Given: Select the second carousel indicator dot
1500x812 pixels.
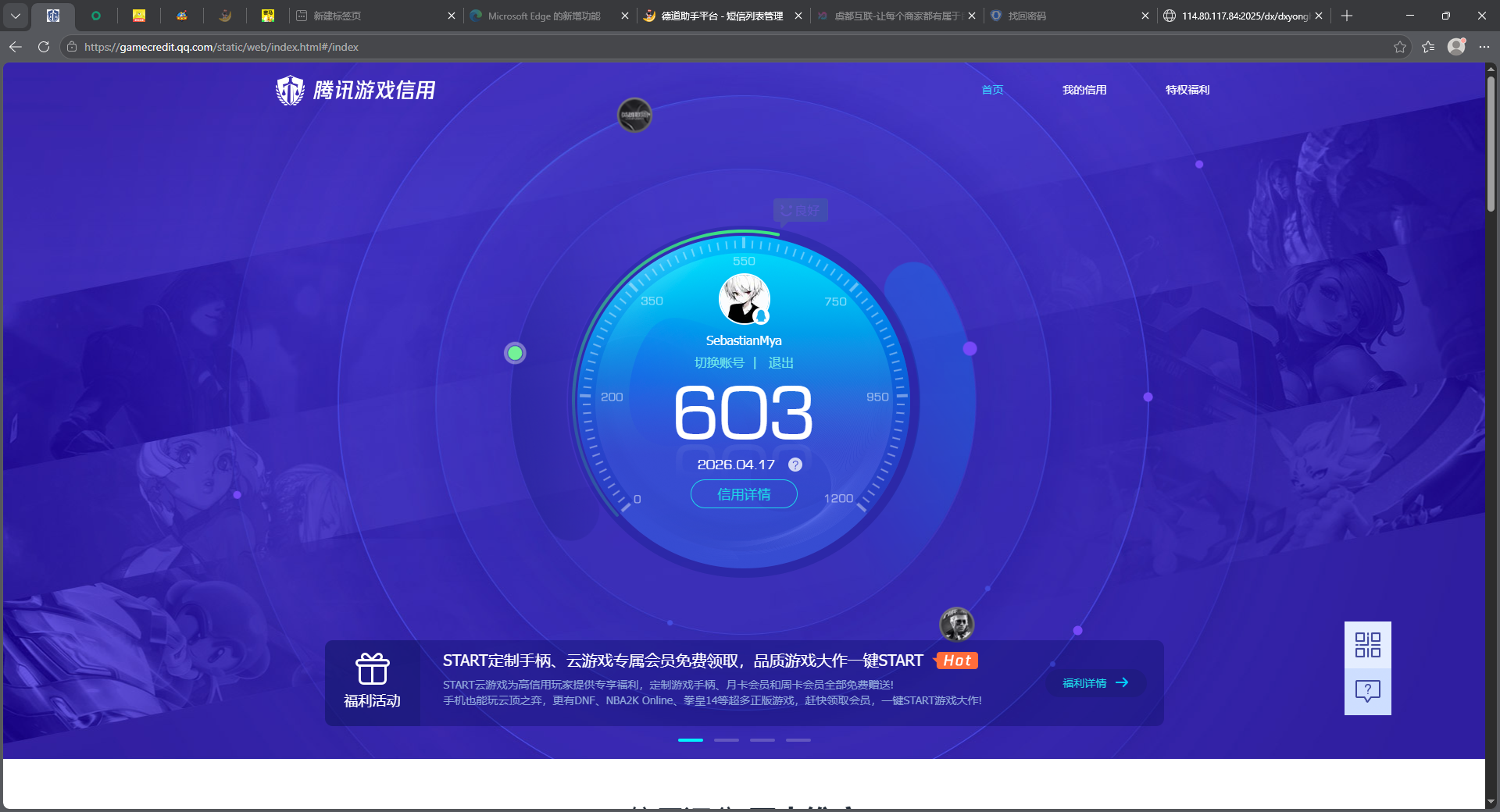Looking at the screenshot, I should (727, 740).
